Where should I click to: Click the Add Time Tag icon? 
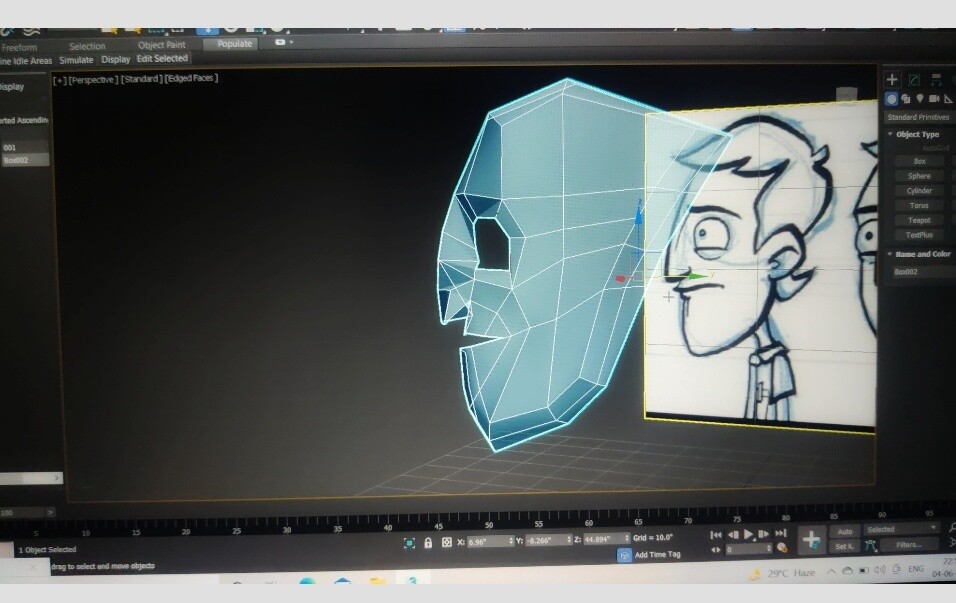[624, 556]
